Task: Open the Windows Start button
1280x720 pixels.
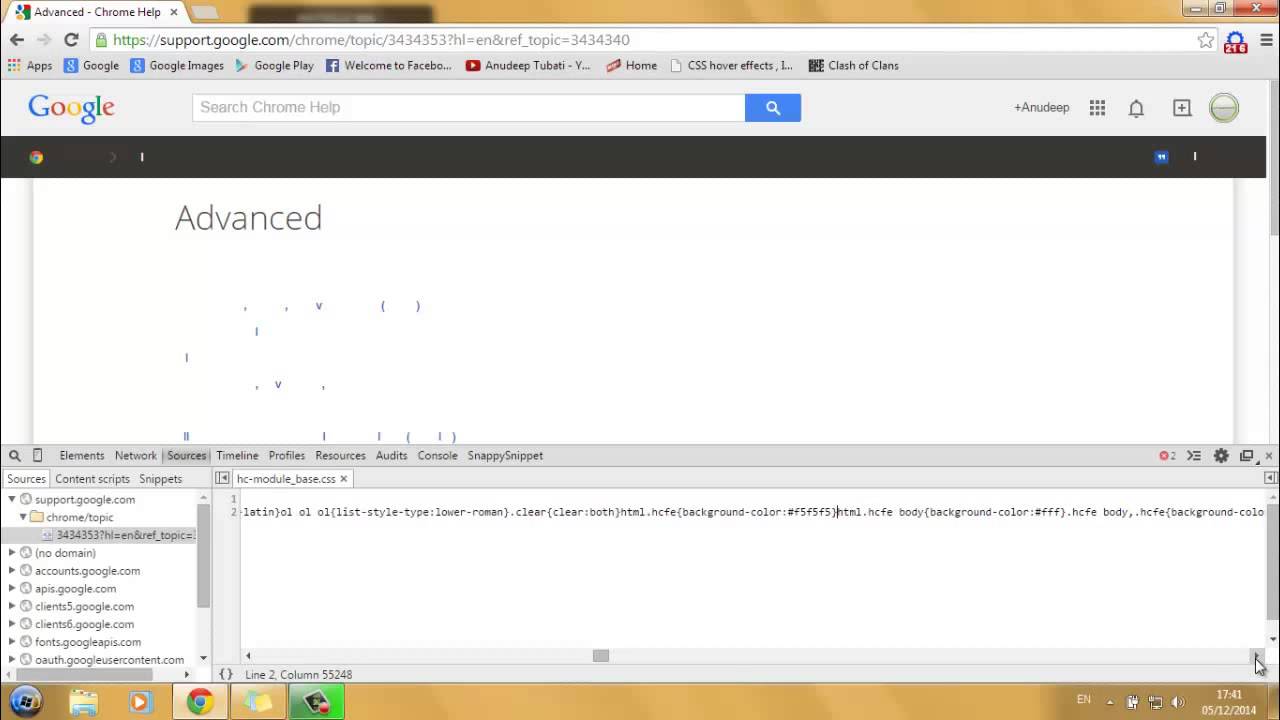Action: click(x=26, y=701)
